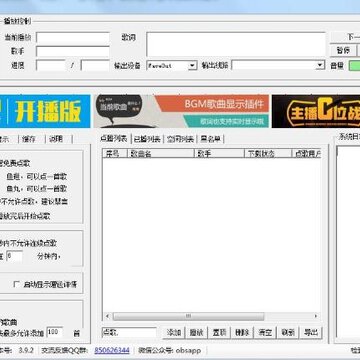Open the BGM歌曲显示插件 banner

point(181,111)
